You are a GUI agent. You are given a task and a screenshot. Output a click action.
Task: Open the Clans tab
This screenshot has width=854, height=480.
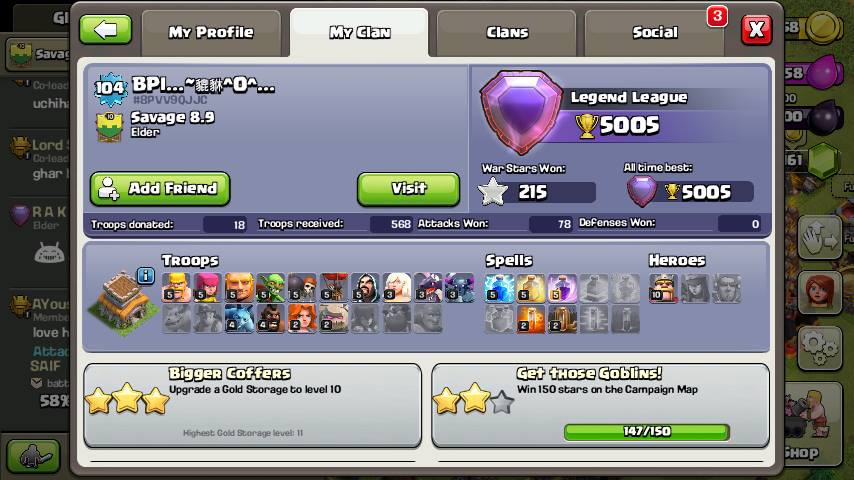point(507,33)
